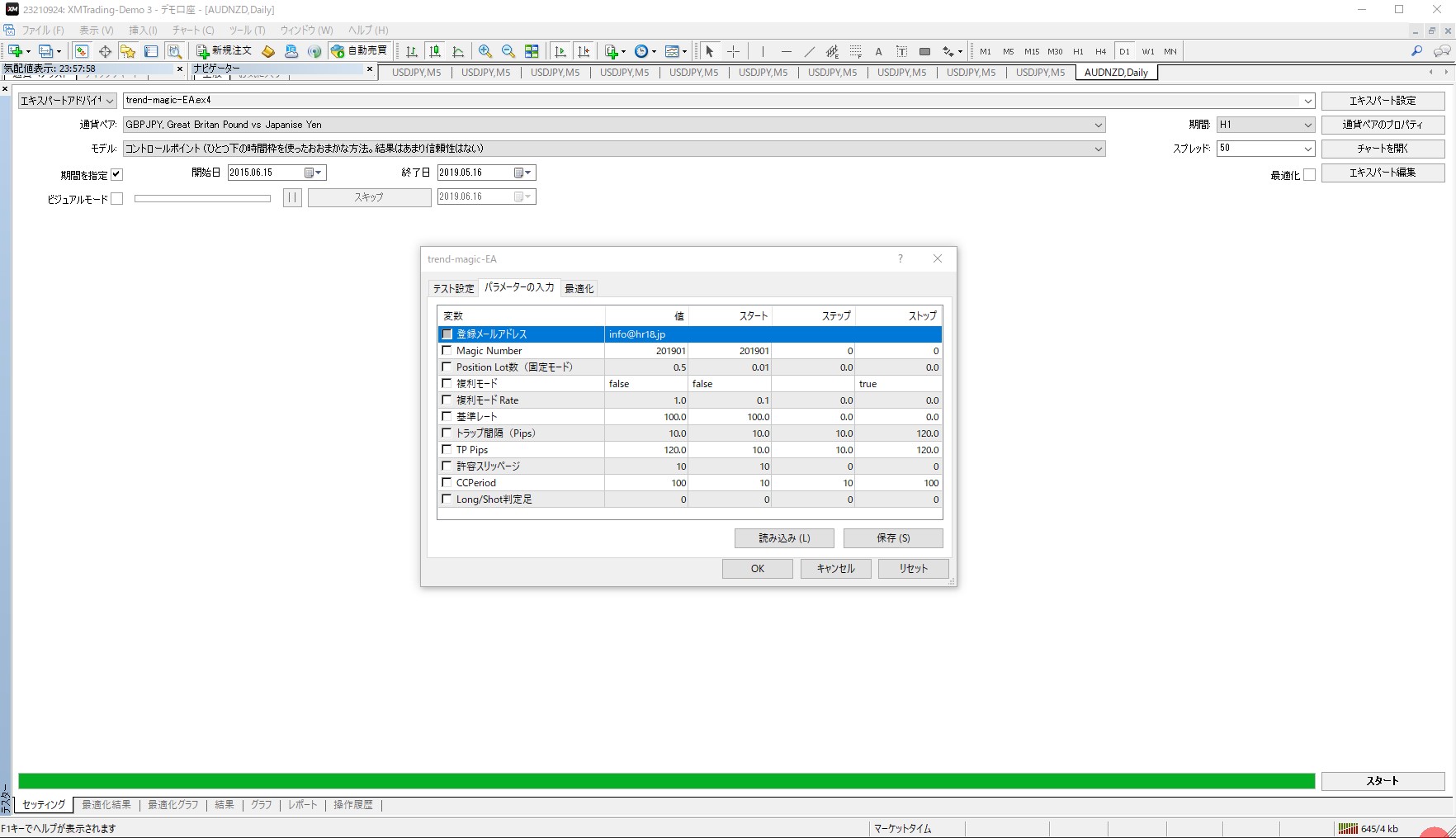This screenshot has height=838, width=1456.
Task: Uncheck the 期間を指定 date range checkbox
Action: tap(116, 174)
